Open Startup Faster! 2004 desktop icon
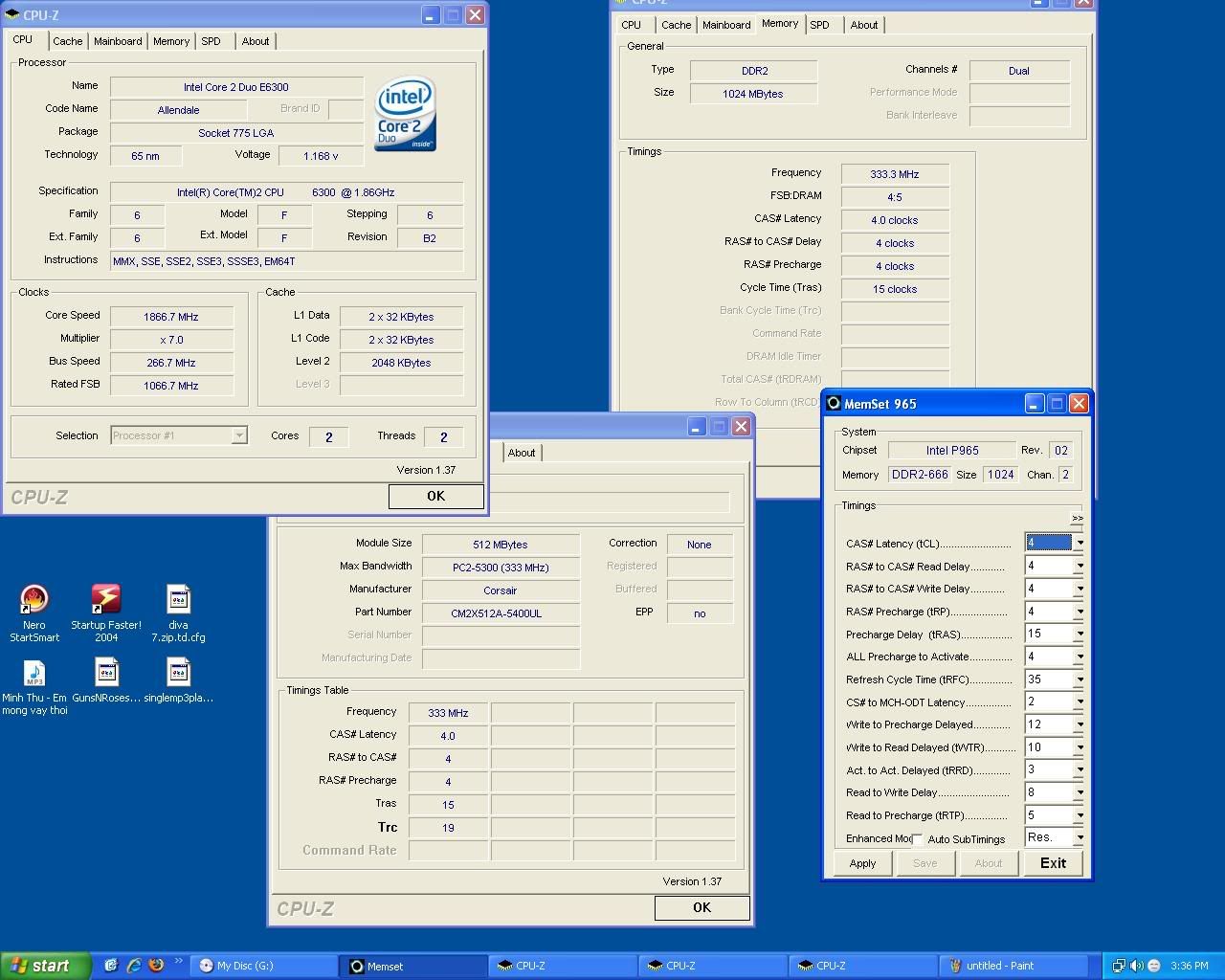Viewport: 1225px width, 980px height. click(x=106, y=613)
